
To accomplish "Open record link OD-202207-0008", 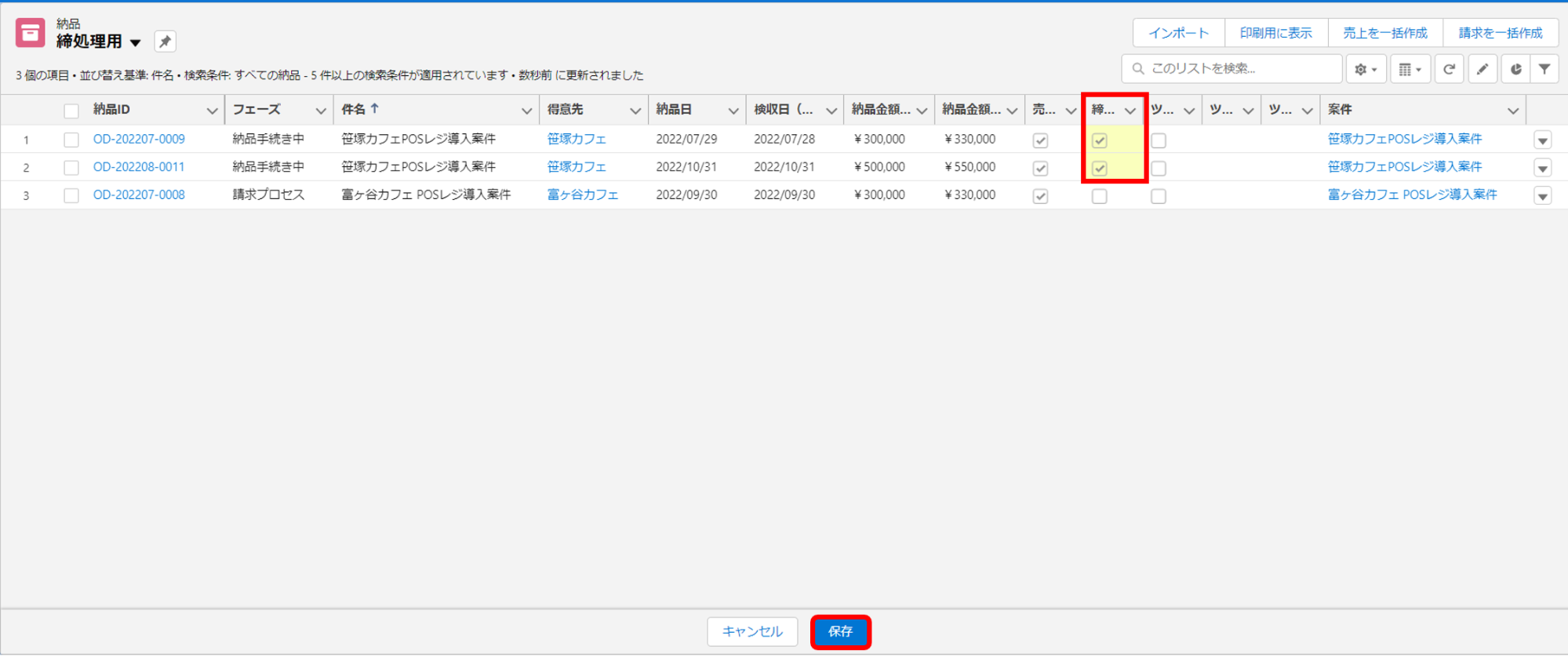I will coord(139,194).
